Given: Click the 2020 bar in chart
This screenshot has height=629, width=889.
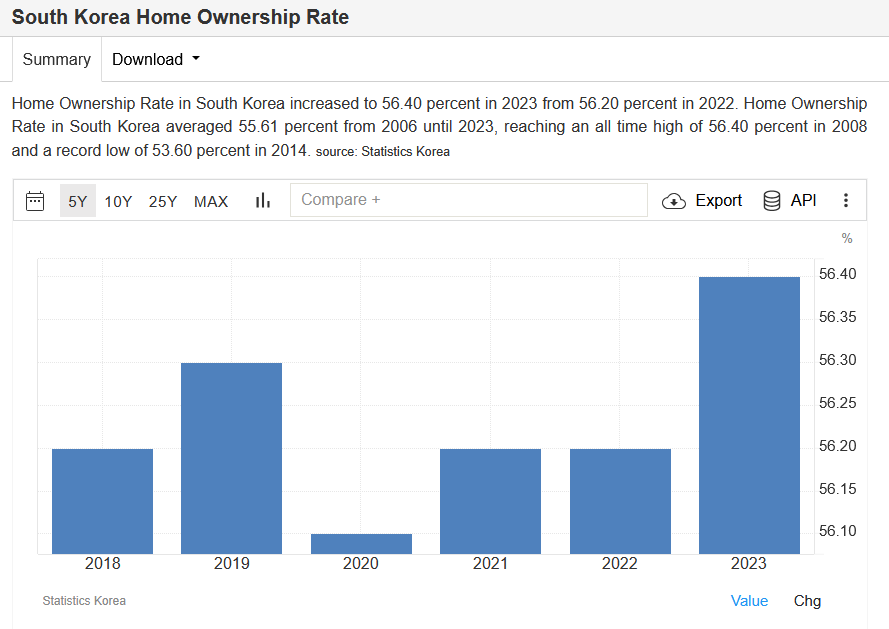Looking at the screenshot, I should (361, 544).
